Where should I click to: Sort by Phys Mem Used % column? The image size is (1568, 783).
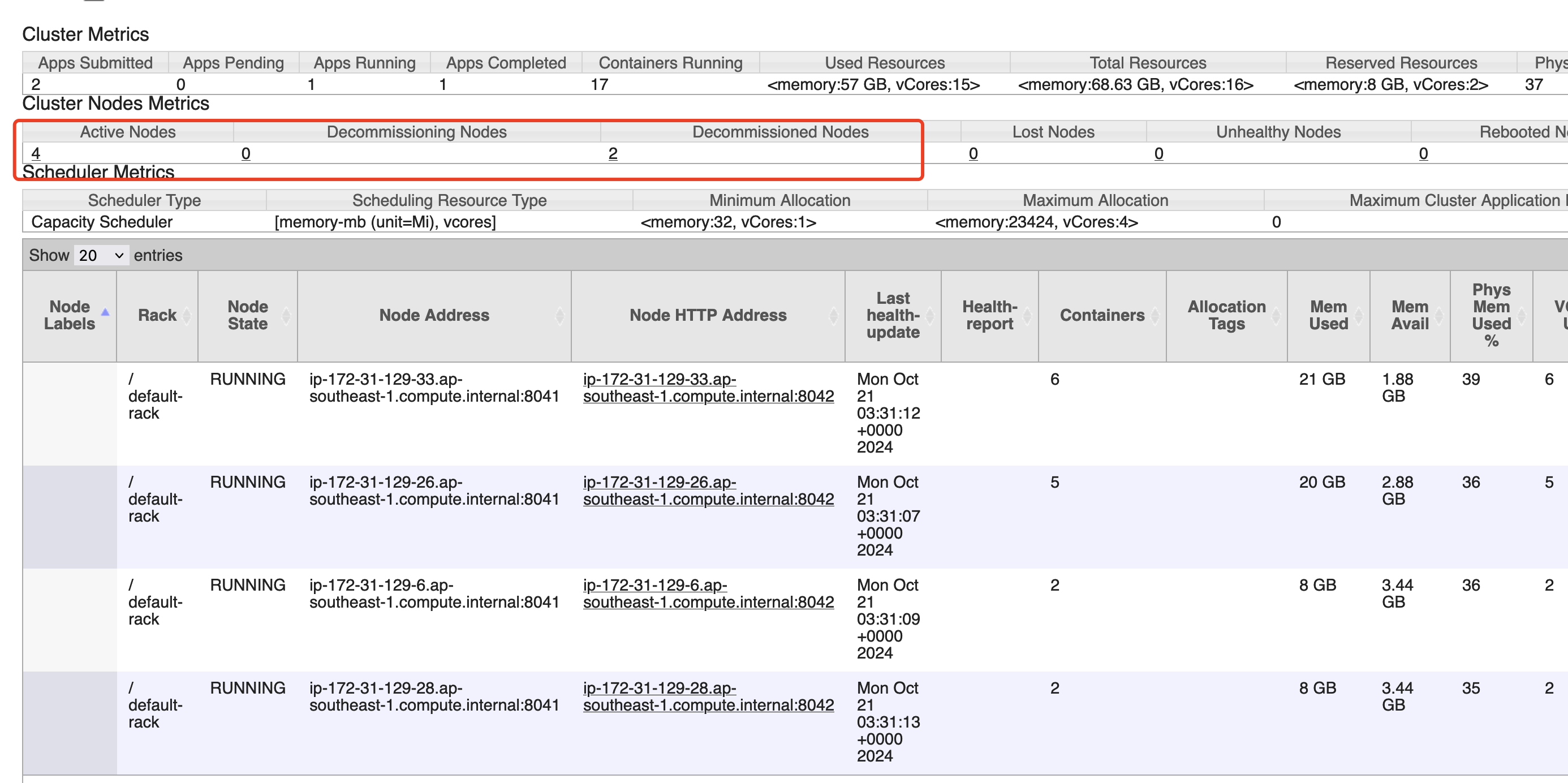click(x=1521, y=315)
